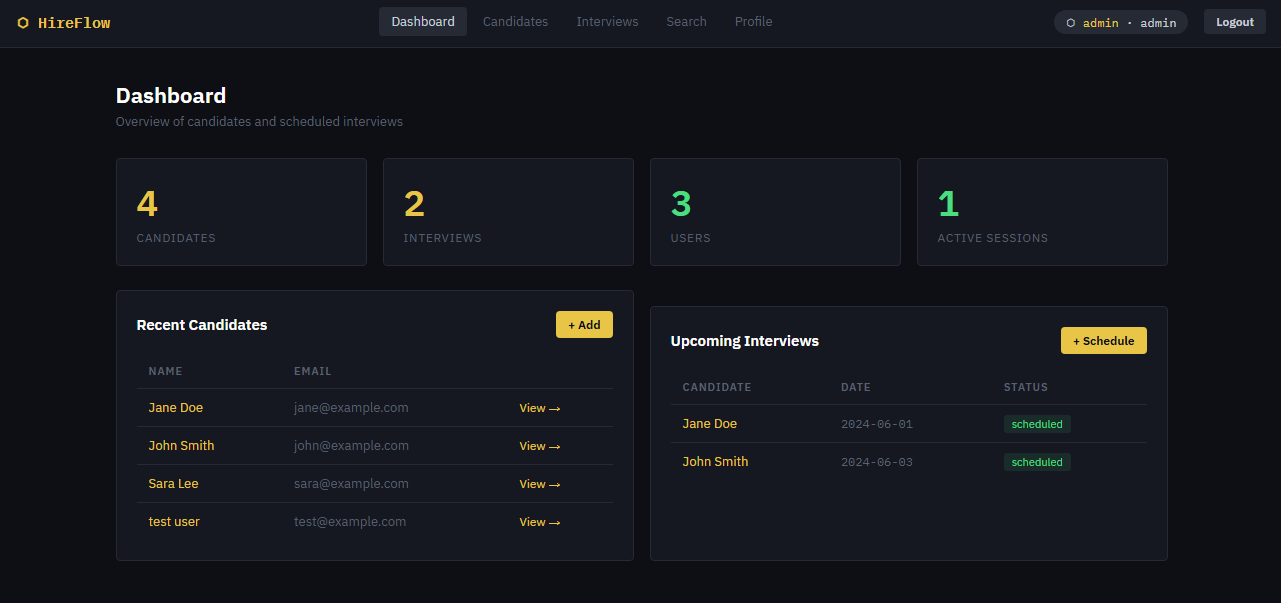Open the Search navigation item
1281x603 pixels.
686,22
